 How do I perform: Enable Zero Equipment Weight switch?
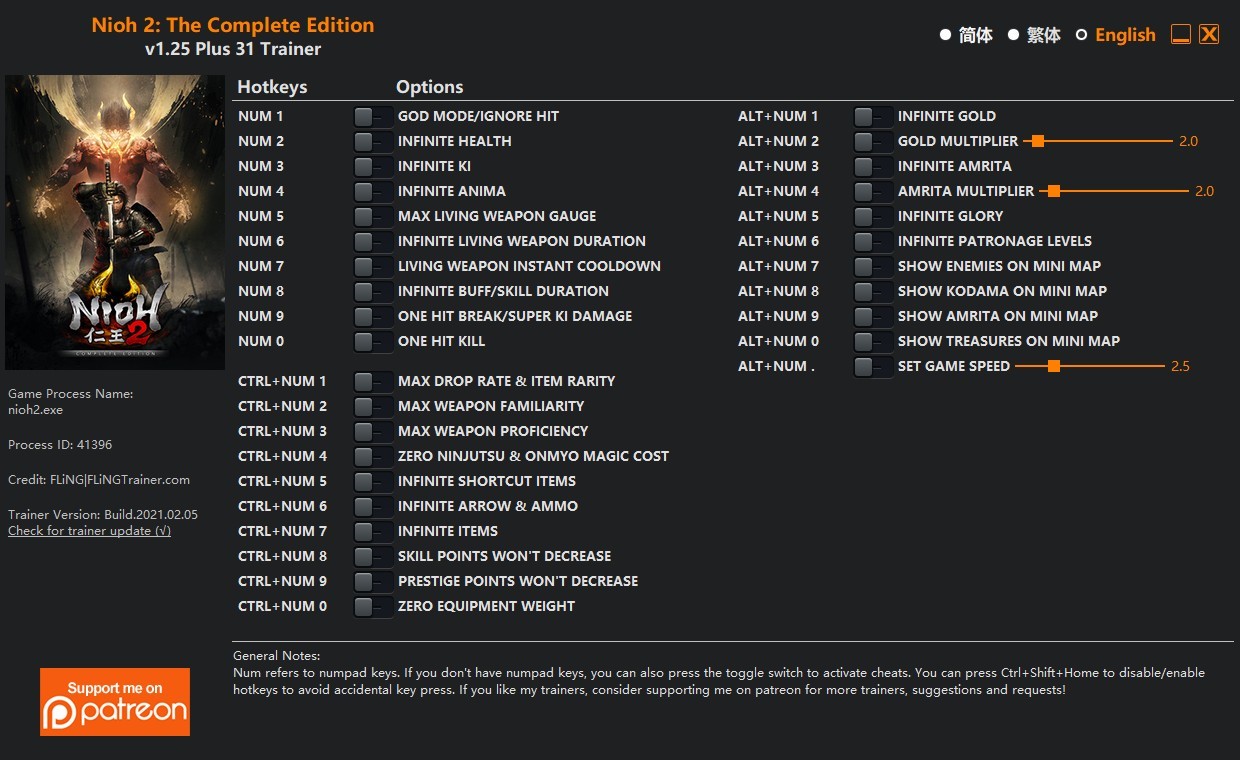(x=373, y=607)
